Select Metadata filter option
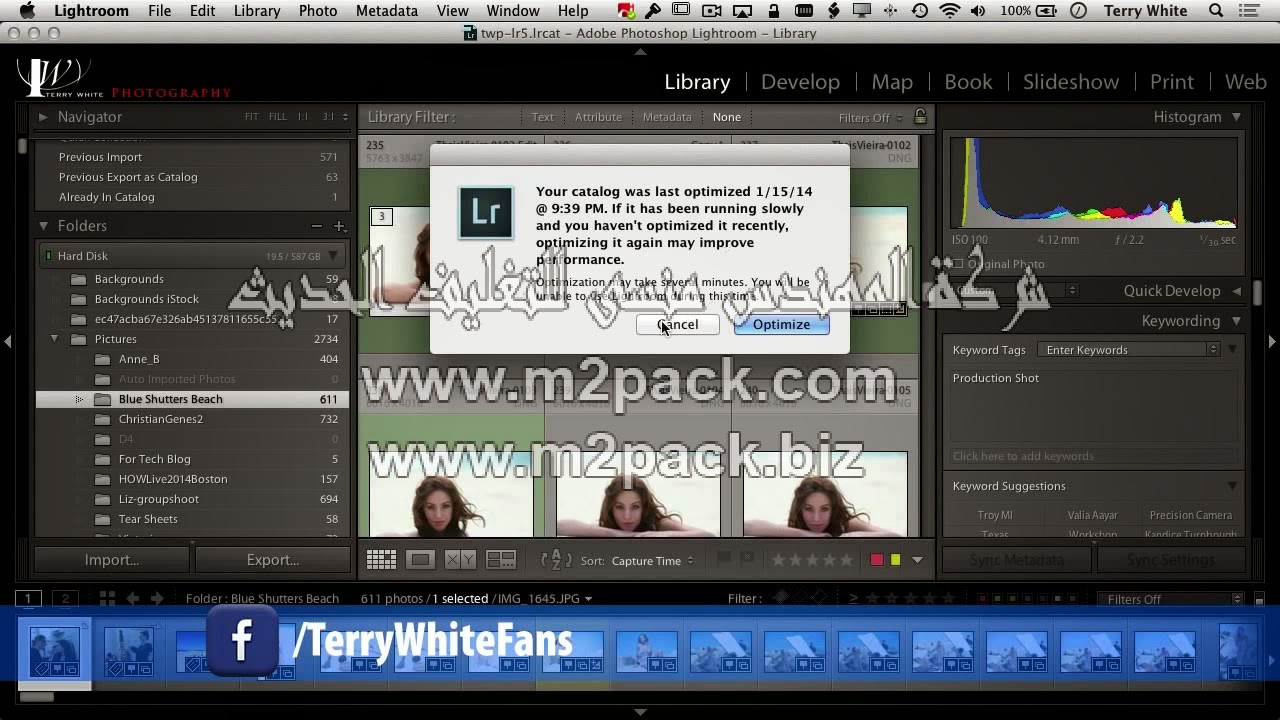The image size is (1280, 720). 667,117
